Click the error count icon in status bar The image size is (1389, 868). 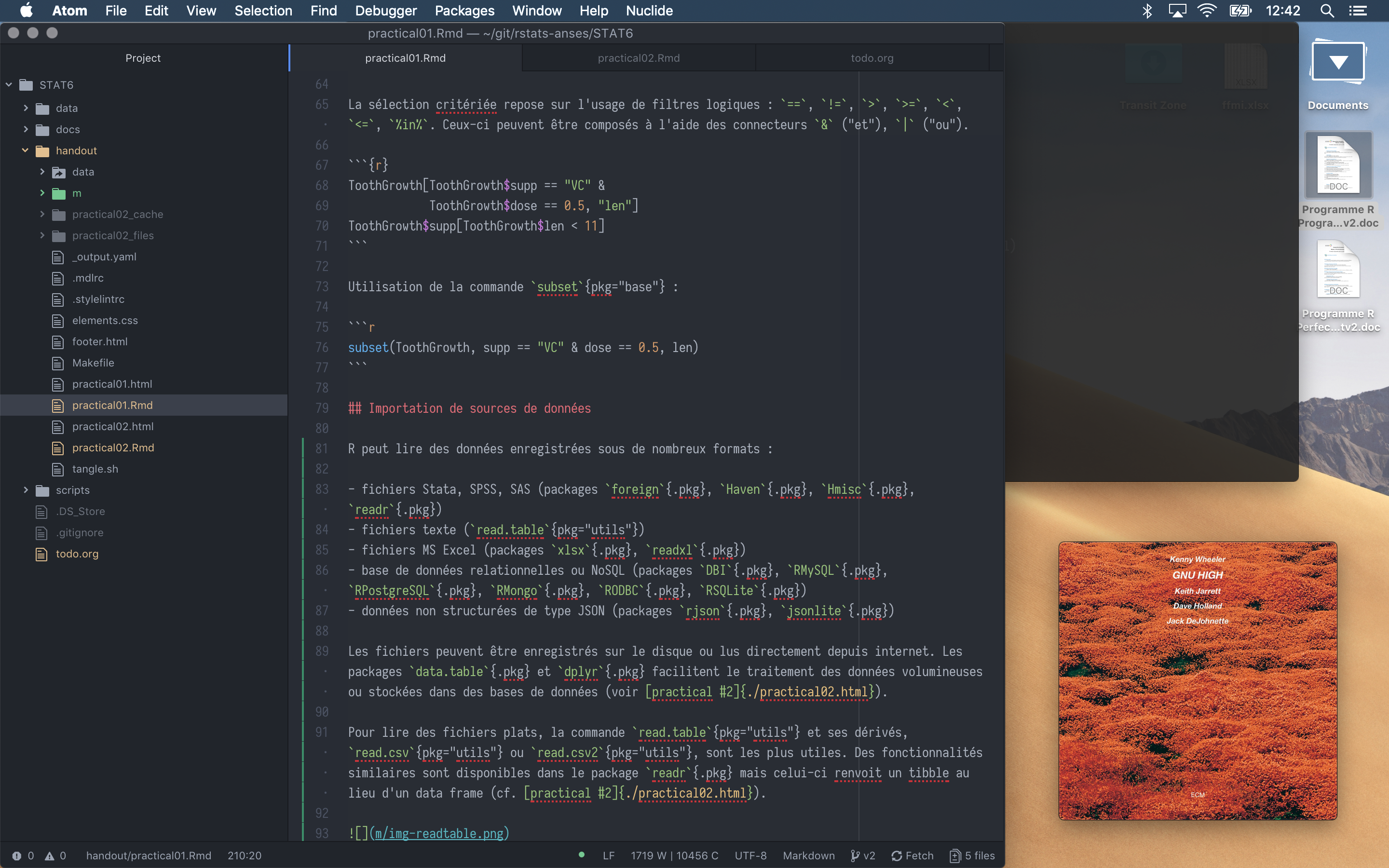coord(17,856)
